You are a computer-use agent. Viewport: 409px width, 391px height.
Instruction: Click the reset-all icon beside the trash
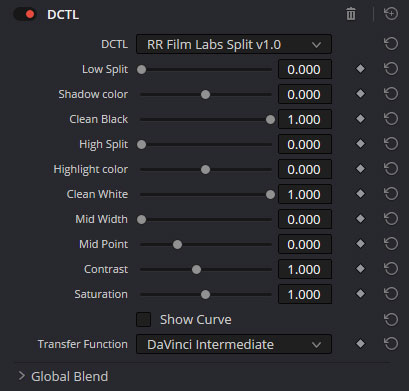click(x=391, y=14)
